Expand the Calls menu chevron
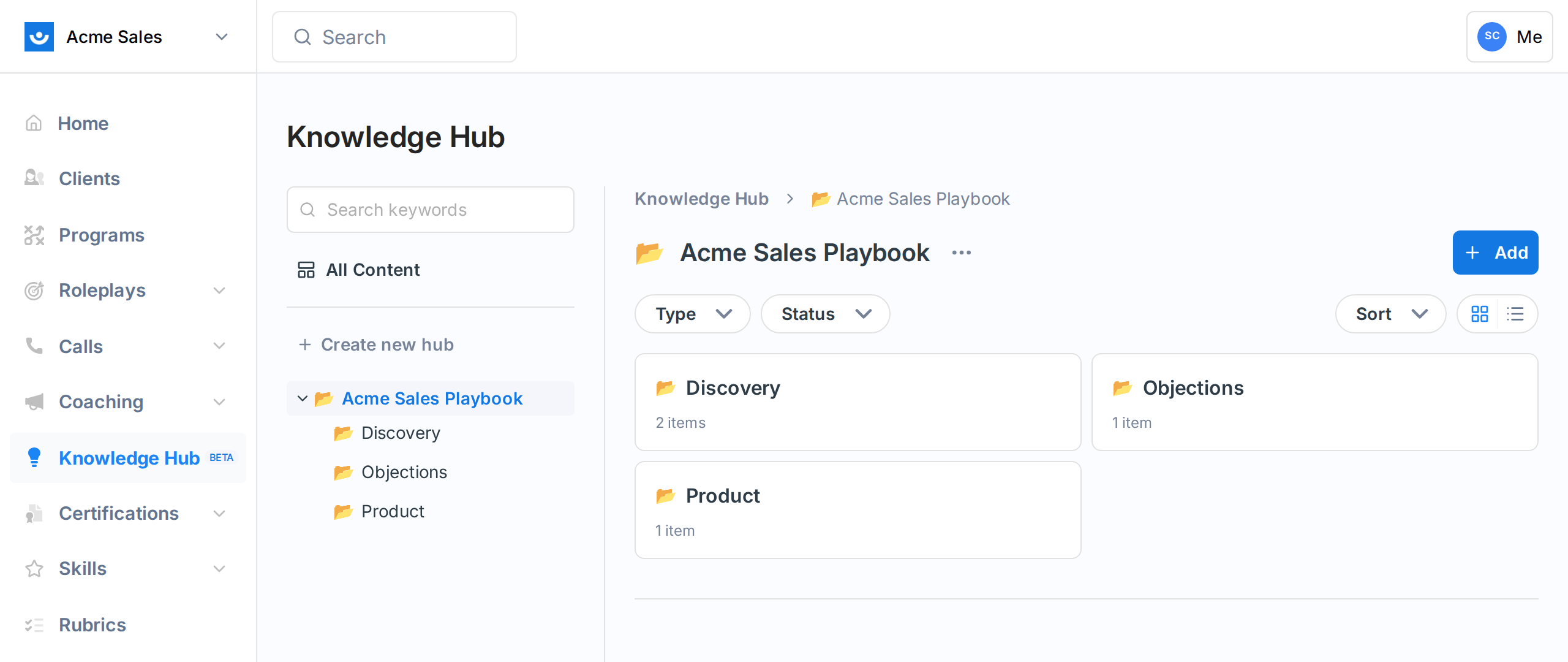The width and height of the screenshot is (1568, 662). pyautogui.click(x=219, y=346)
